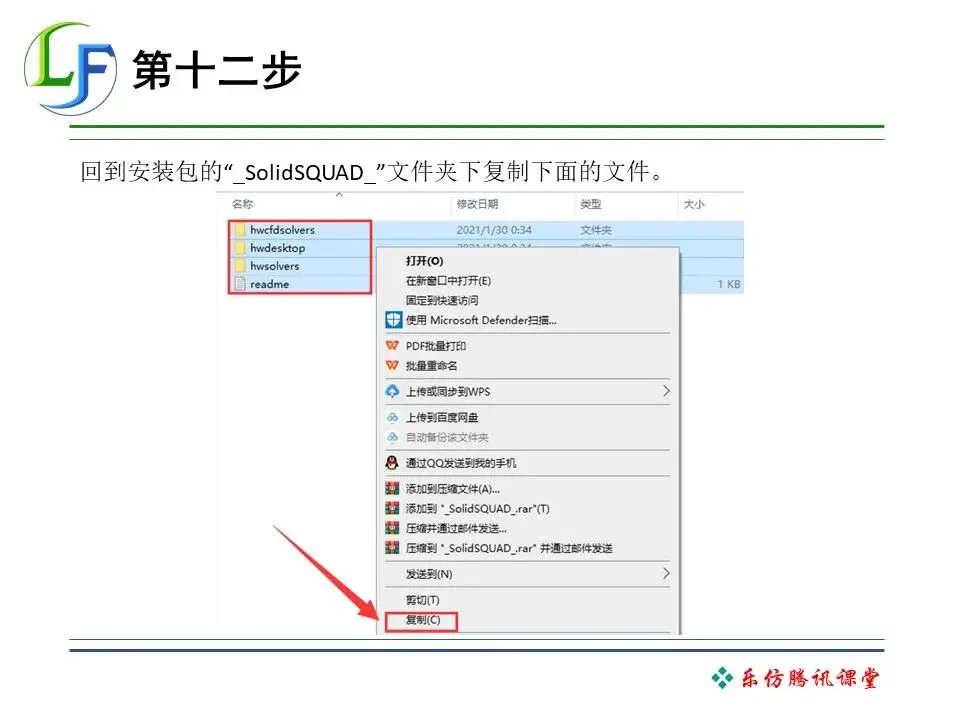The height and width of the screenshot is (720, 960).
Task: Click the WinRAR icon beside 添加到压缩文件(A)
Action: tap(392, 489)
